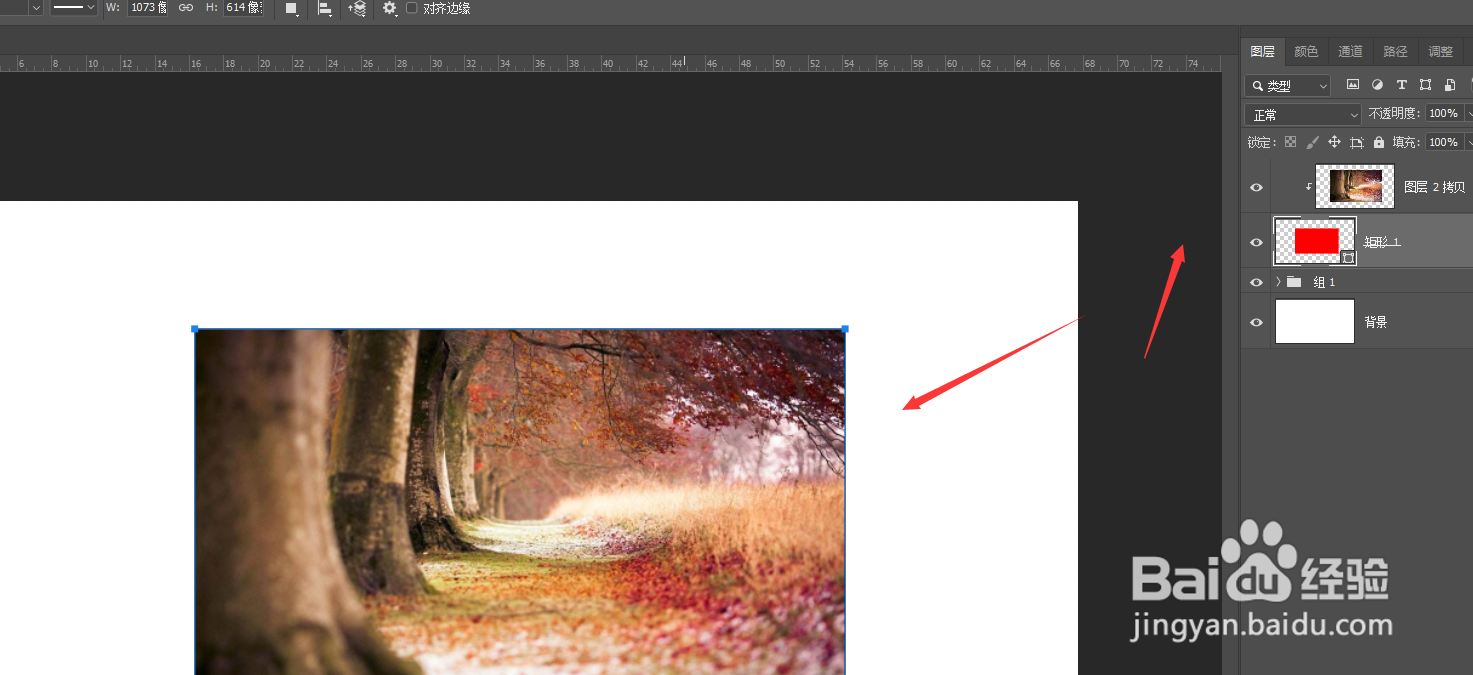
Task: Select the 组 1 layer name
Action: point(1324,282)
